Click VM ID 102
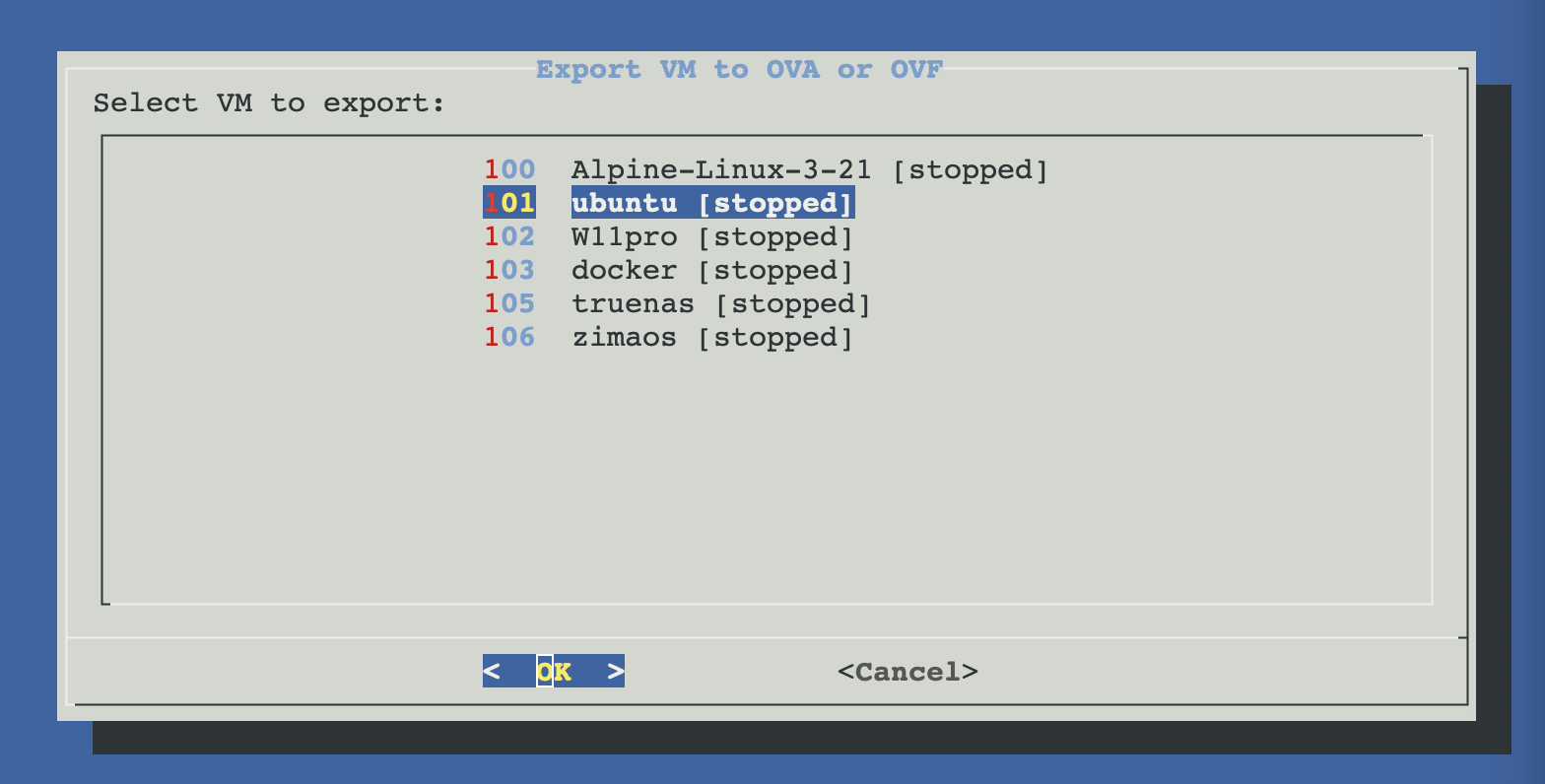Screen dimensions: 1545x784 [x=509, y=237]
